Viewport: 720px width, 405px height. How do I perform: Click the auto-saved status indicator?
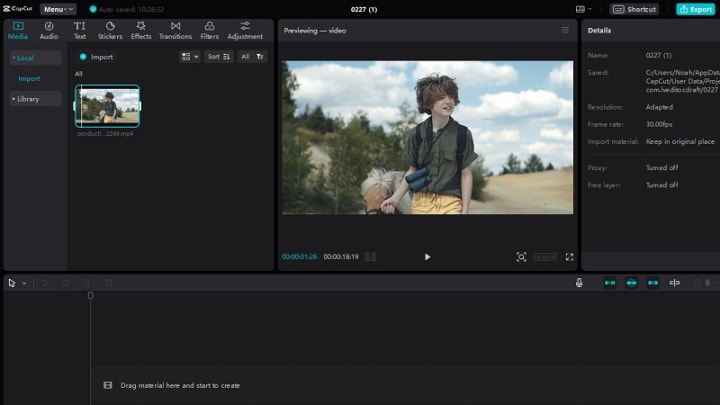pos(126,9)
